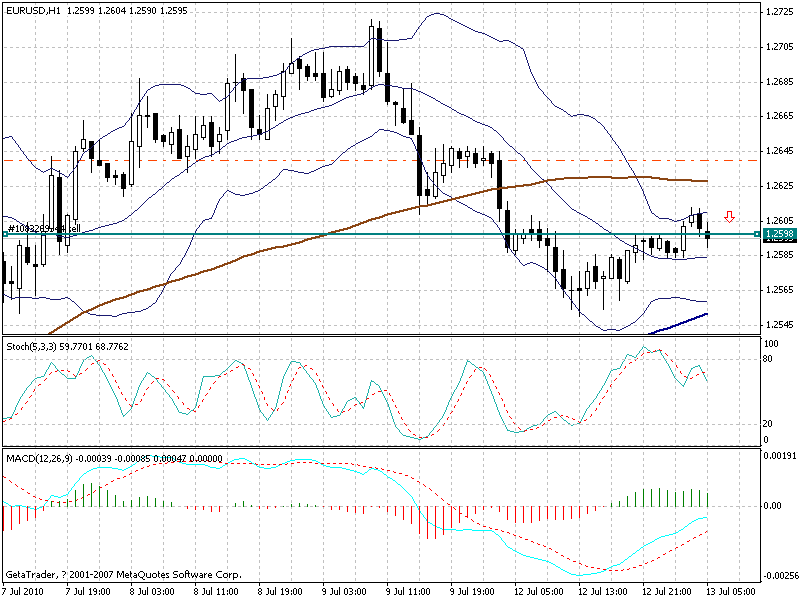Click the 1.2625 price scale label
The height and width of the screenshot is (600, 800).
point(780,185)
